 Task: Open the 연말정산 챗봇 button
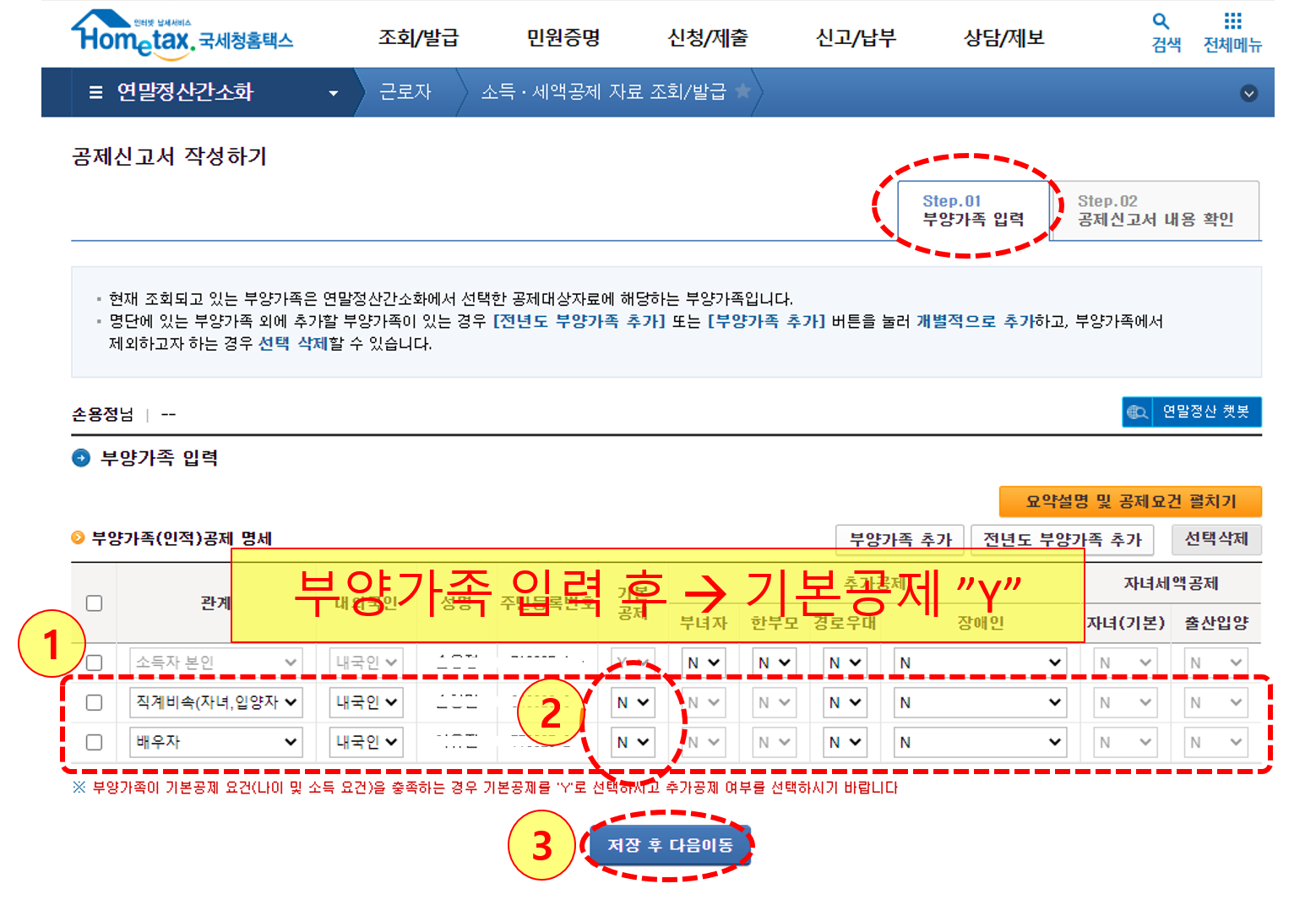[1192, 412]
